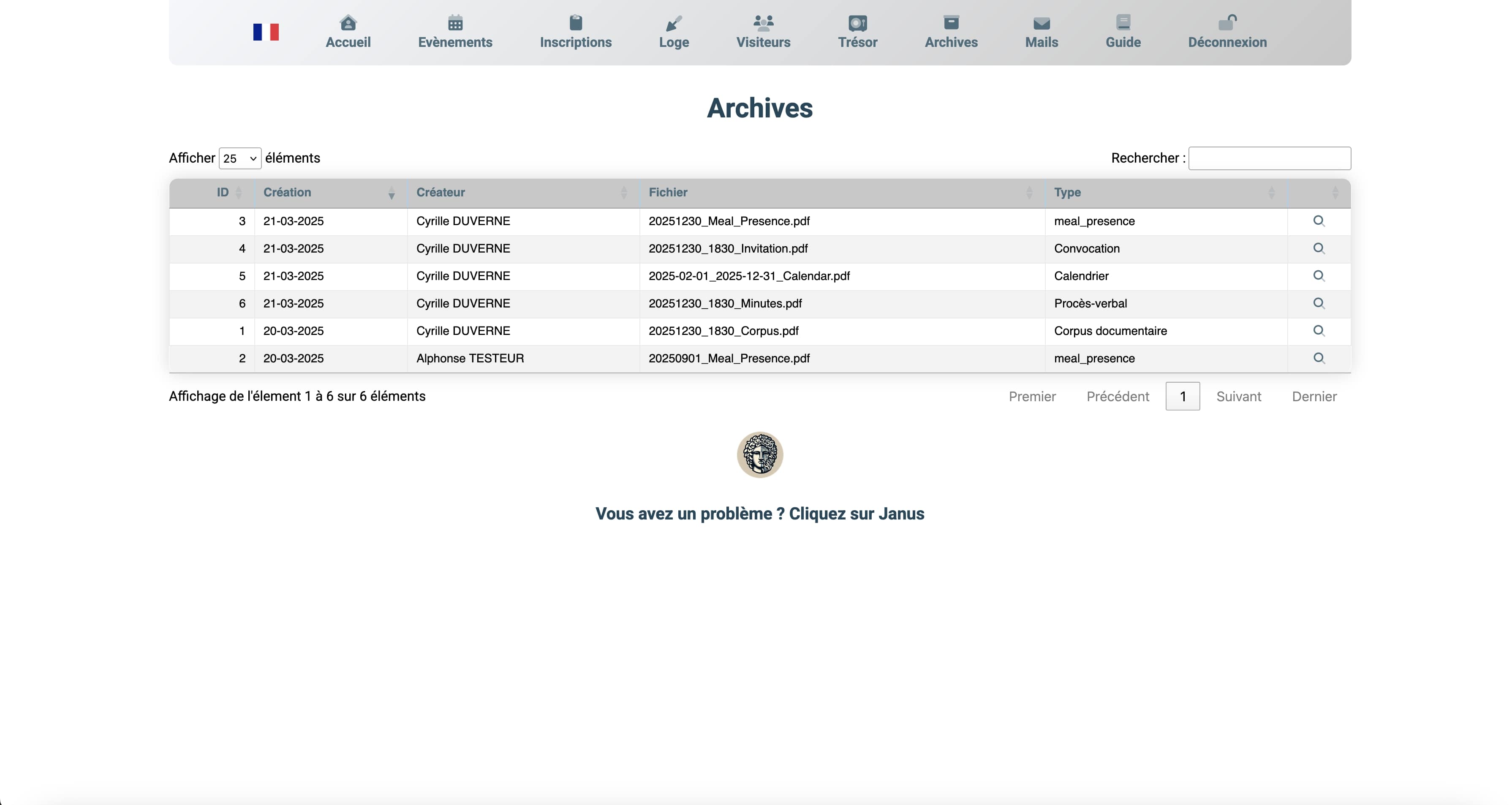Open the Afficher 25 entries dropdown
This screenshot has width=1512, height=805.
(239, 158)
